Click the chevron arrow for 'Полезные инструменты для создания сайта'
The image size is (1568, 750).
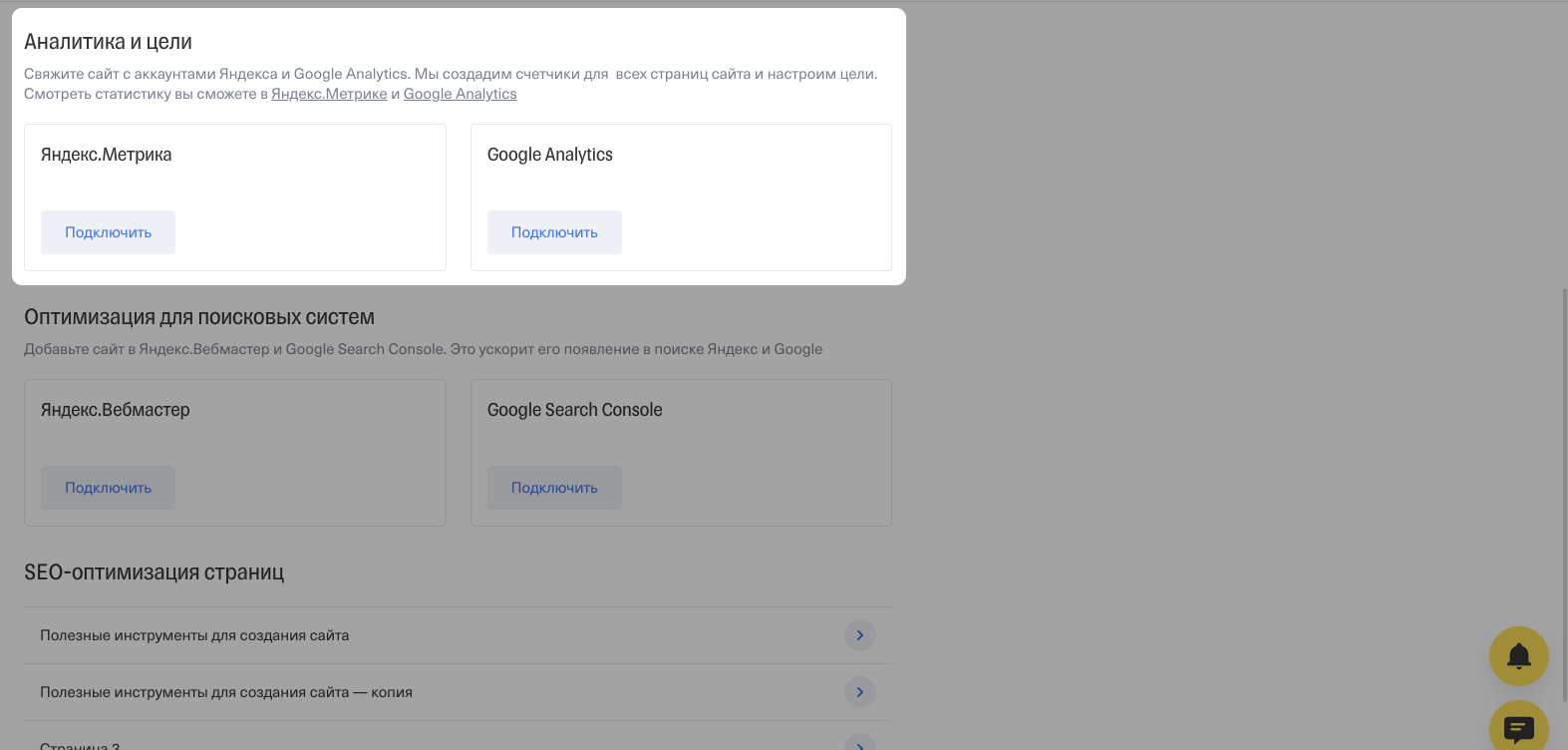(859, 635)
